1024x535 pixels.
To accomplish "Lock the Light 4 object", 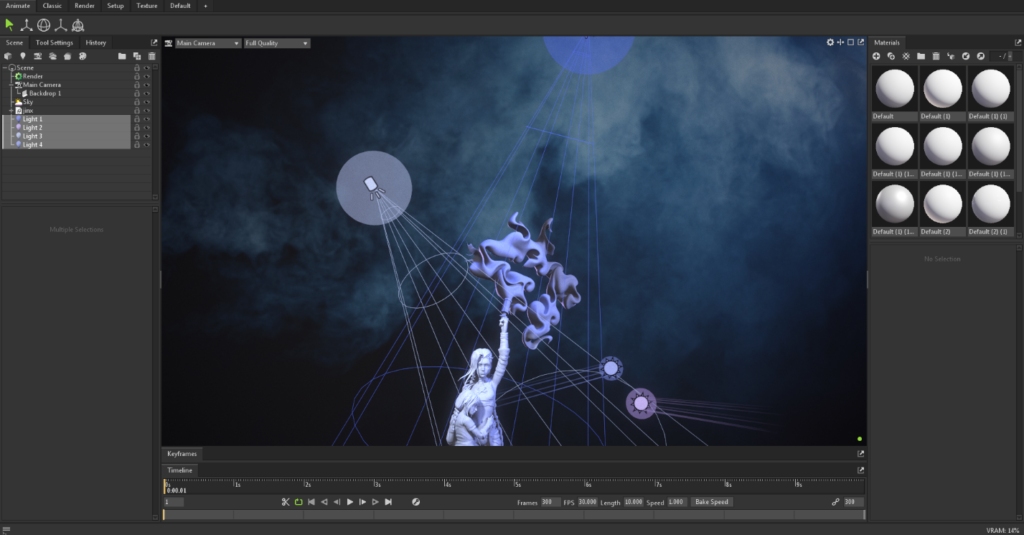I will coord(137,145).
